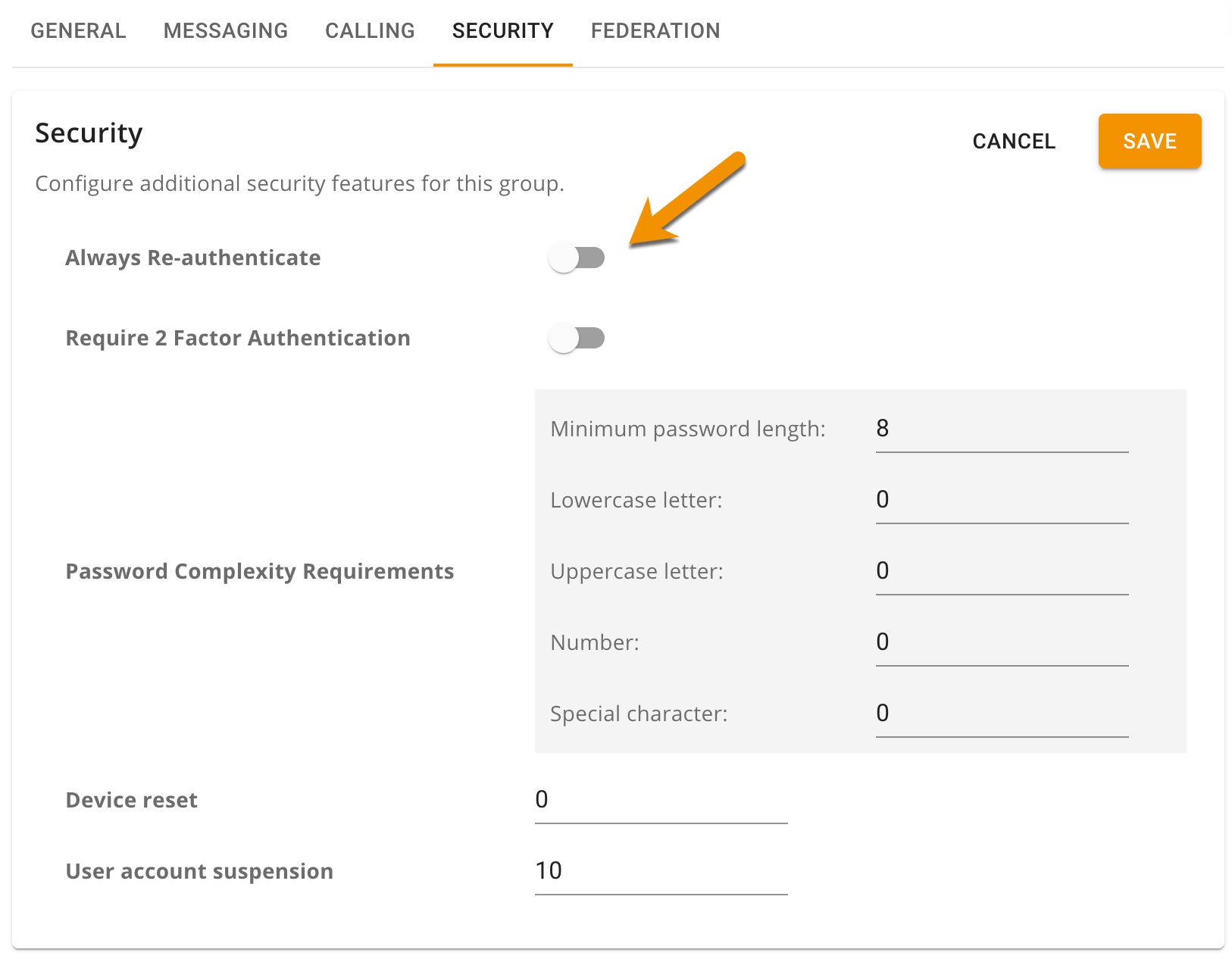Switch to the General tab
The width and height of the screenshot is (1232, 959).
coord(78,31)
